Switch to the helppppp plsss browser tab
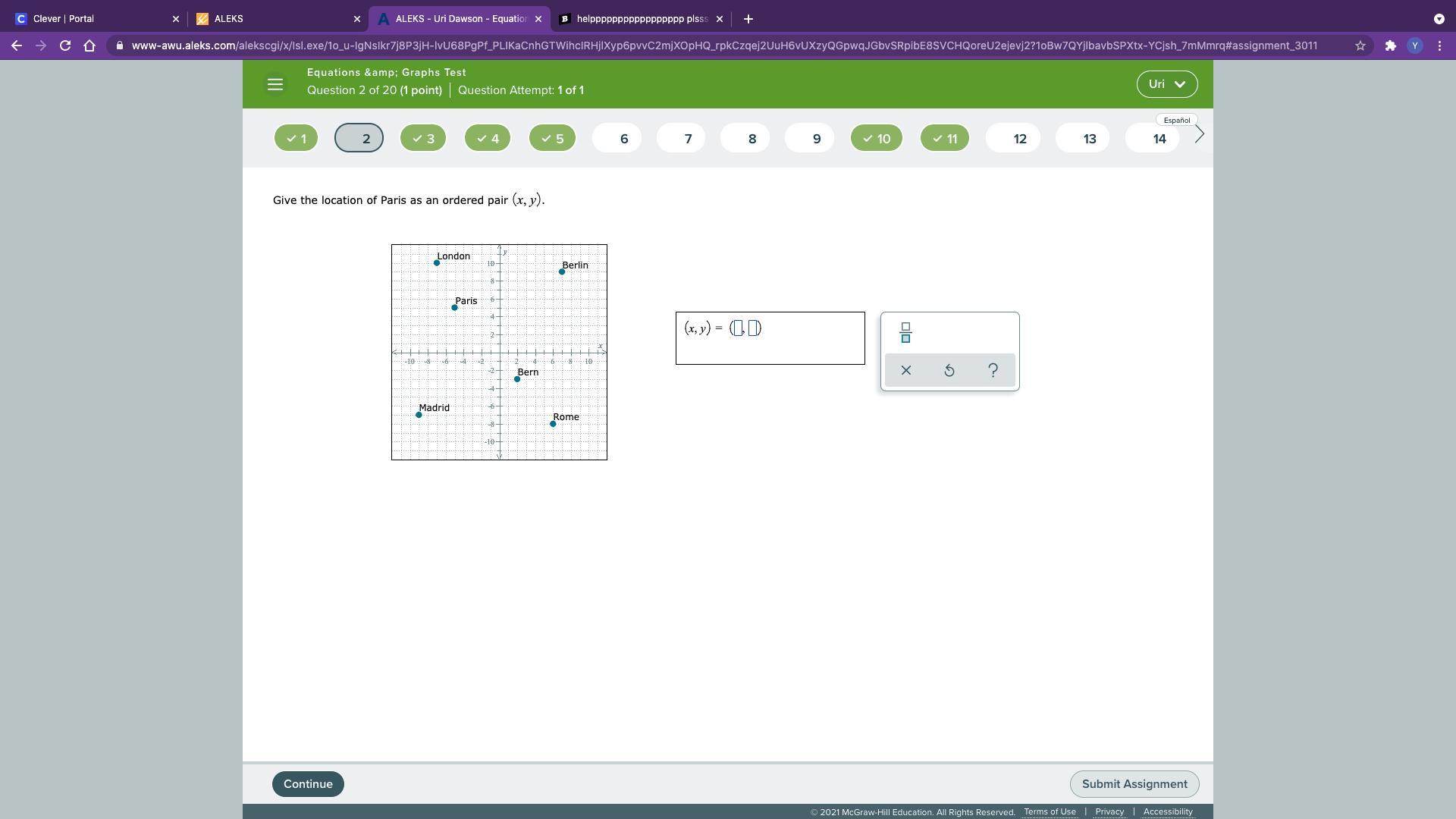 641,18
